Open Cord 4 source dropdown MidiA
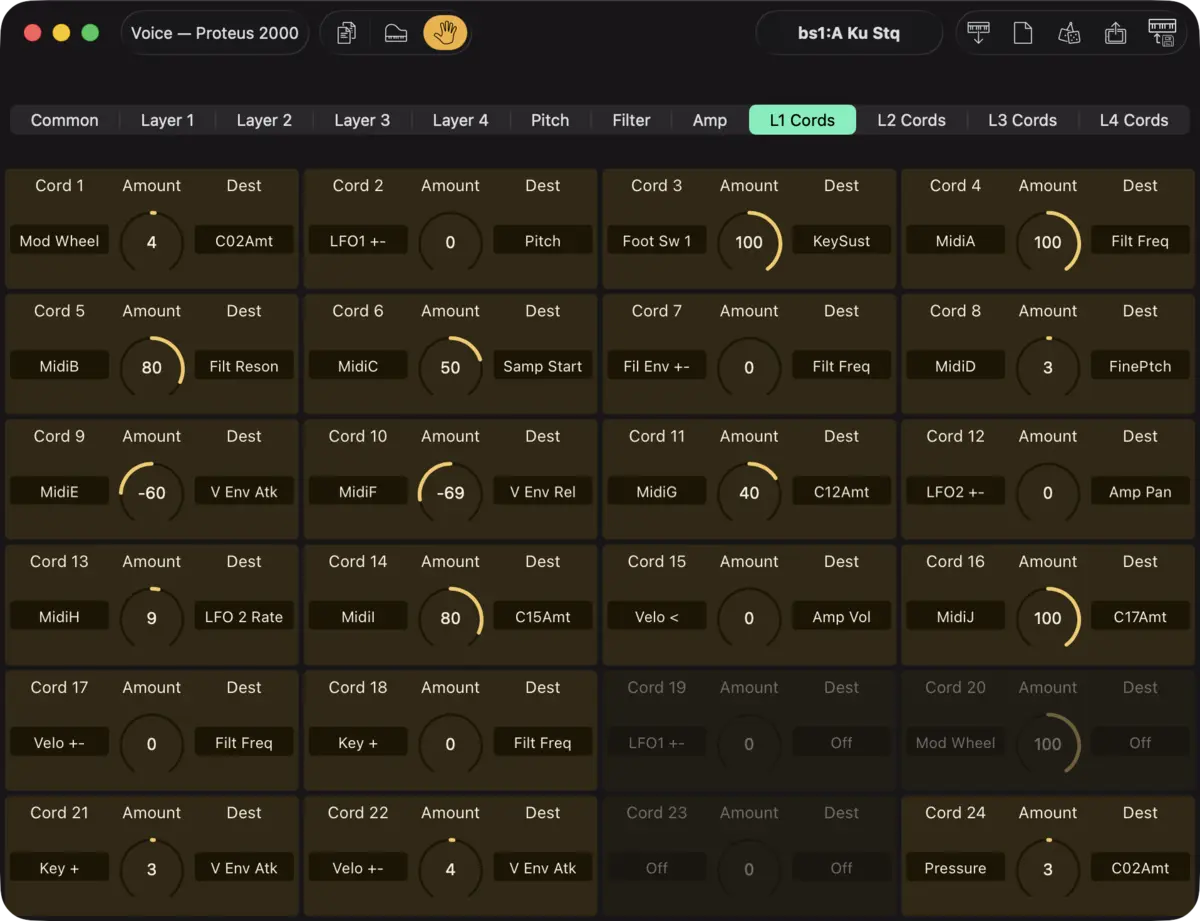Image resolution: width=1200 pixels, height=921 pixels. 956,241
